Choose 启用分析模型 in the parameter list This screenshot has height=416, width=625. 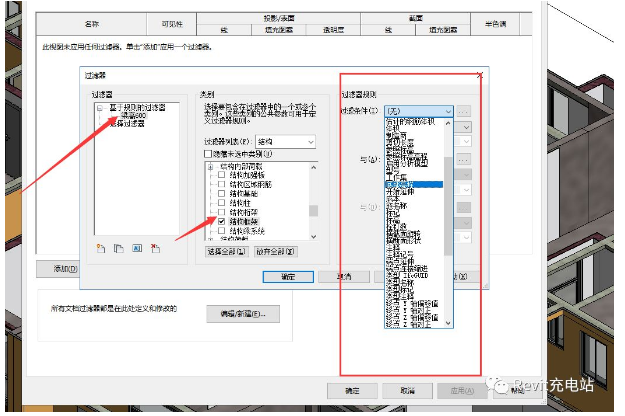[407, 163]
